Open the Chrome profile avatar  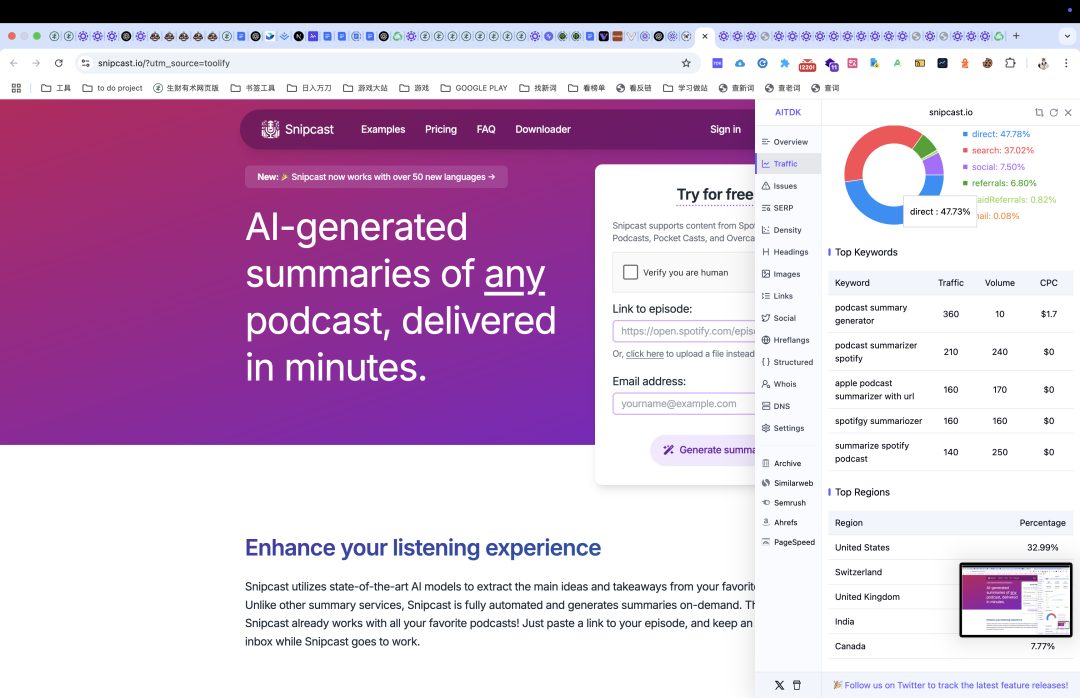[x=1043, y=63]
